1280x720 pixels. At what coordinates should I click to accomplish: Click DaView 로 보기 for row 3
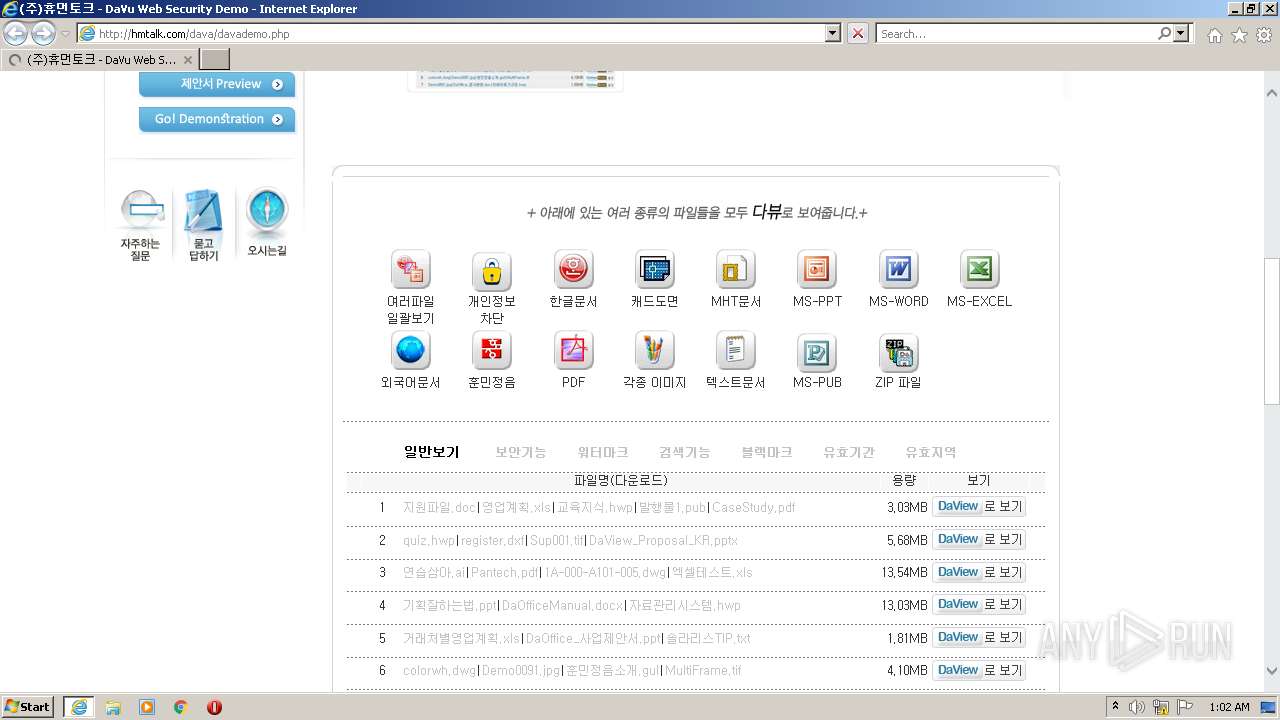pyautogui.click(x=979, y=573)
